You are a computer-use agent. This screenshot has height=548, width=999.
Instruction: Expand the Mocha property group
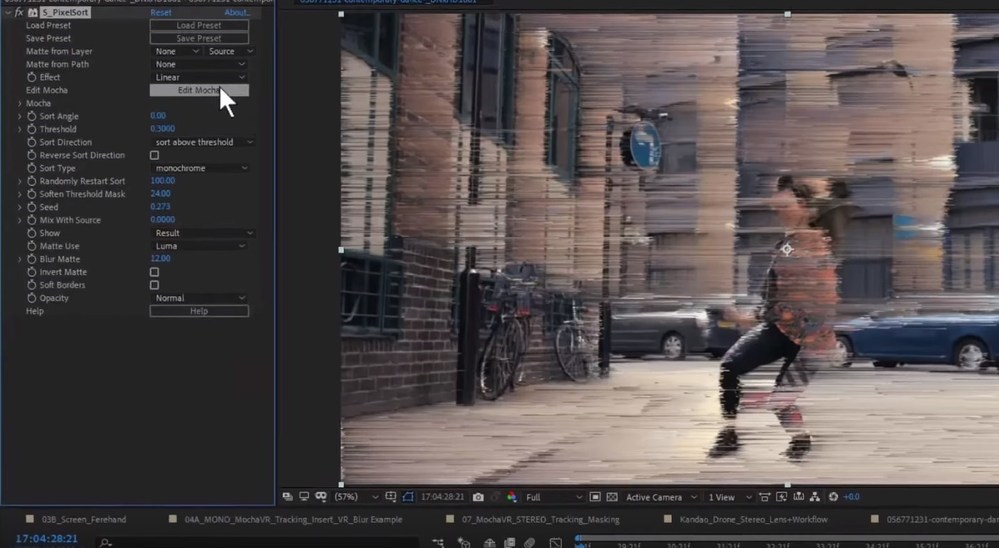19,103
